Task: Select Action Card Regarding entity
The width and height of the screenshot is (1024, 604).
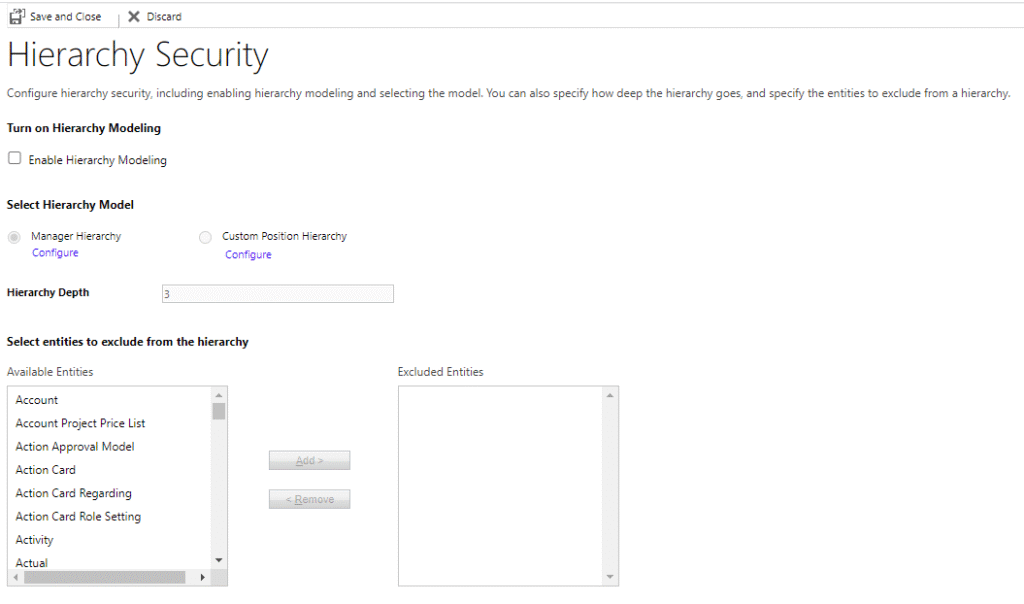Action: coord(74,493)
